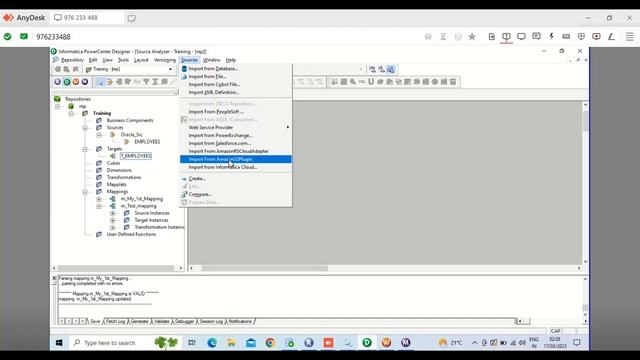This screenshot has width=640, height=360.
Task: Click the Filter transformation toolbar icon
Action: 146,82
